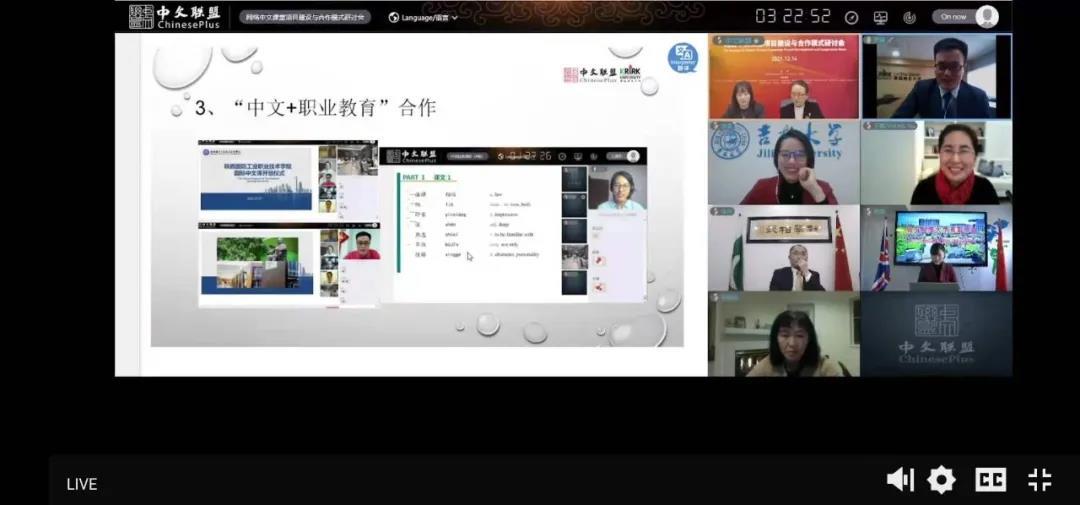Open the screen monitor icon in header
The height and width of the screenshot is (505, 1080).
880,17
